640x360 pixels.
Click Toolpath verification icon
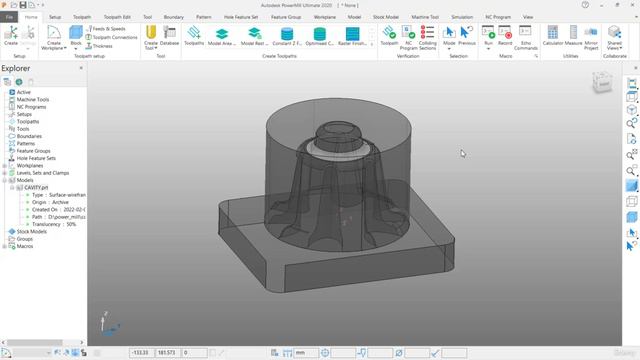[x=389, y=35]
